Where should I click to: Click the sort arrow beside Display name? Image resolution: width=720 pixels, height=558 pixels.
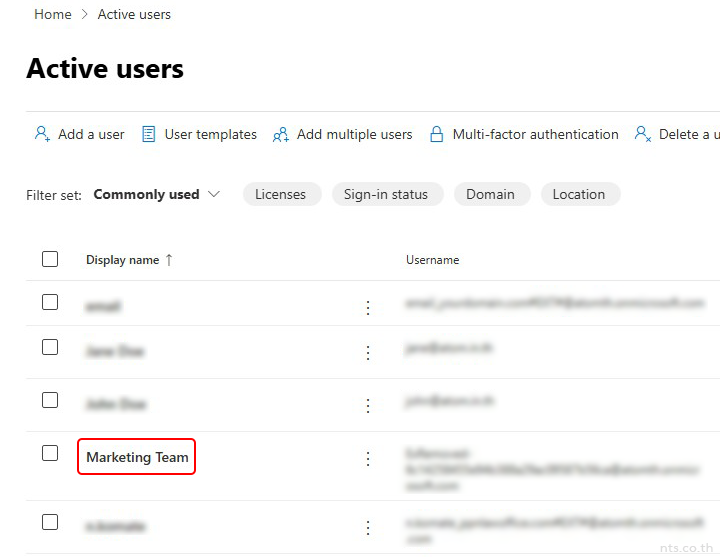[x=169, y=259]
